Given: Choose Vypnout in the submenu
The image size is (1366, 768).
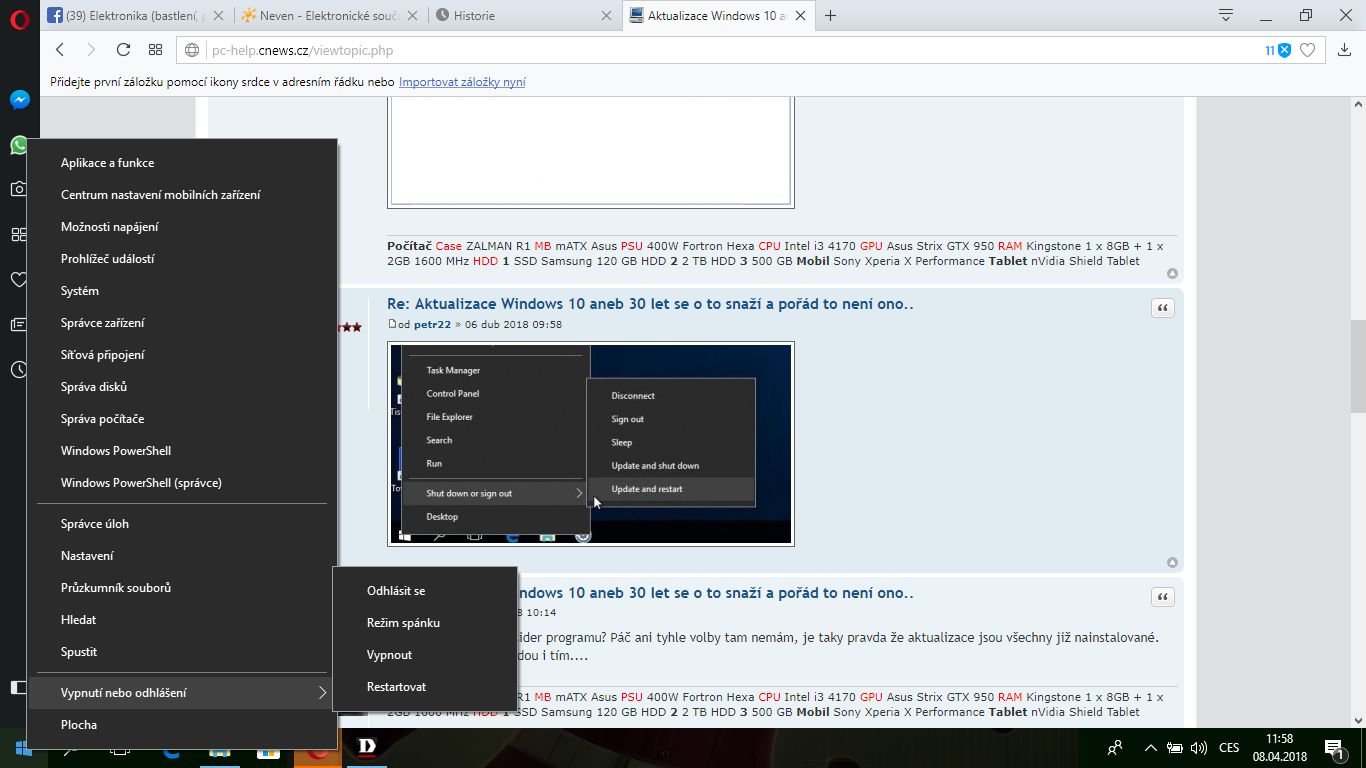Looking at the screenshot, I should pyautogui.click(x=425, y=655).
